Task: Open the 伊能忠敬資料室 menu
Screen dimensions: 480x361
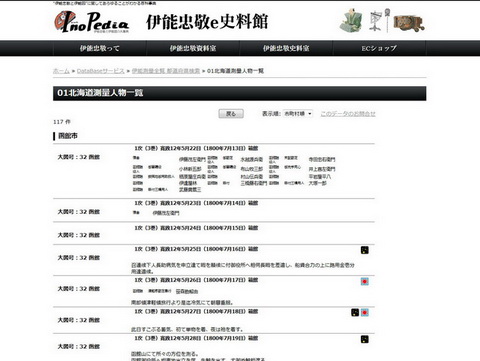Action: [x=193, y=48]
